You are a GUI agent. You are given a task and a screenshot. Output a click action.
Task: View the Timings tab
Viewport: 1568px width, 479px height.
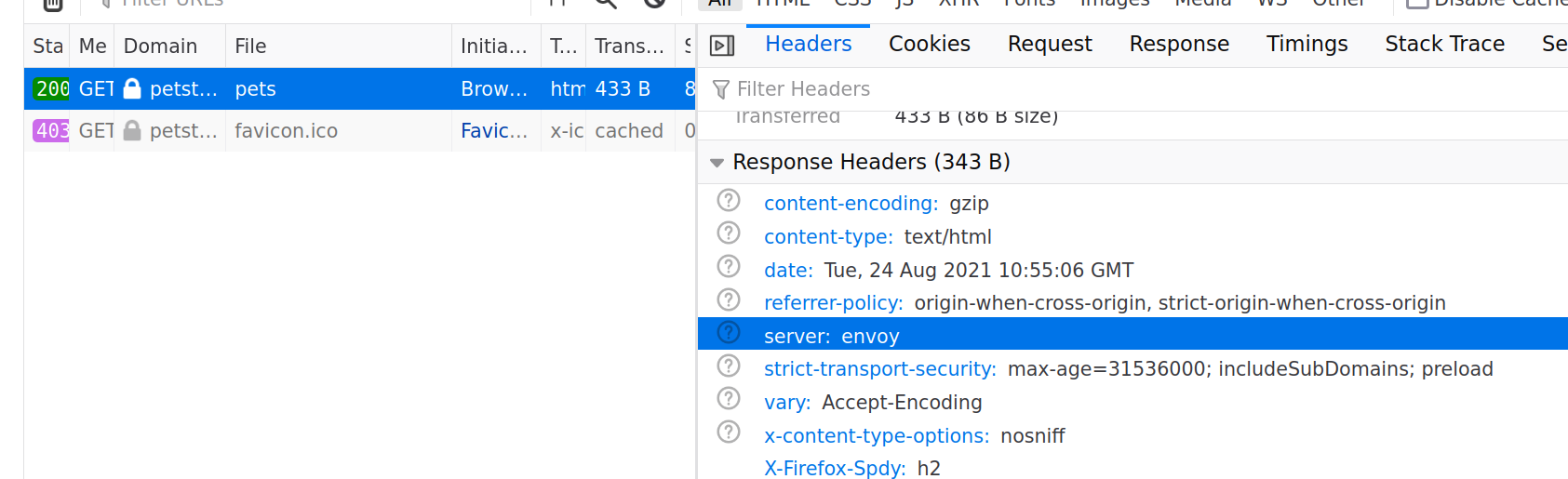[1307, 44]
